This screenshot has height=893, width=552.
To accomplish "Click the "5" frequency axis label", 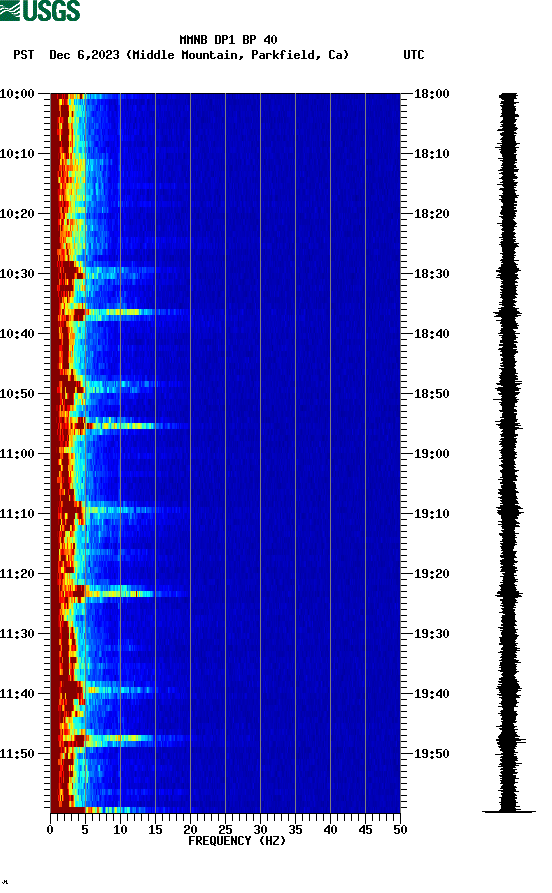I will tap(85, 830).
